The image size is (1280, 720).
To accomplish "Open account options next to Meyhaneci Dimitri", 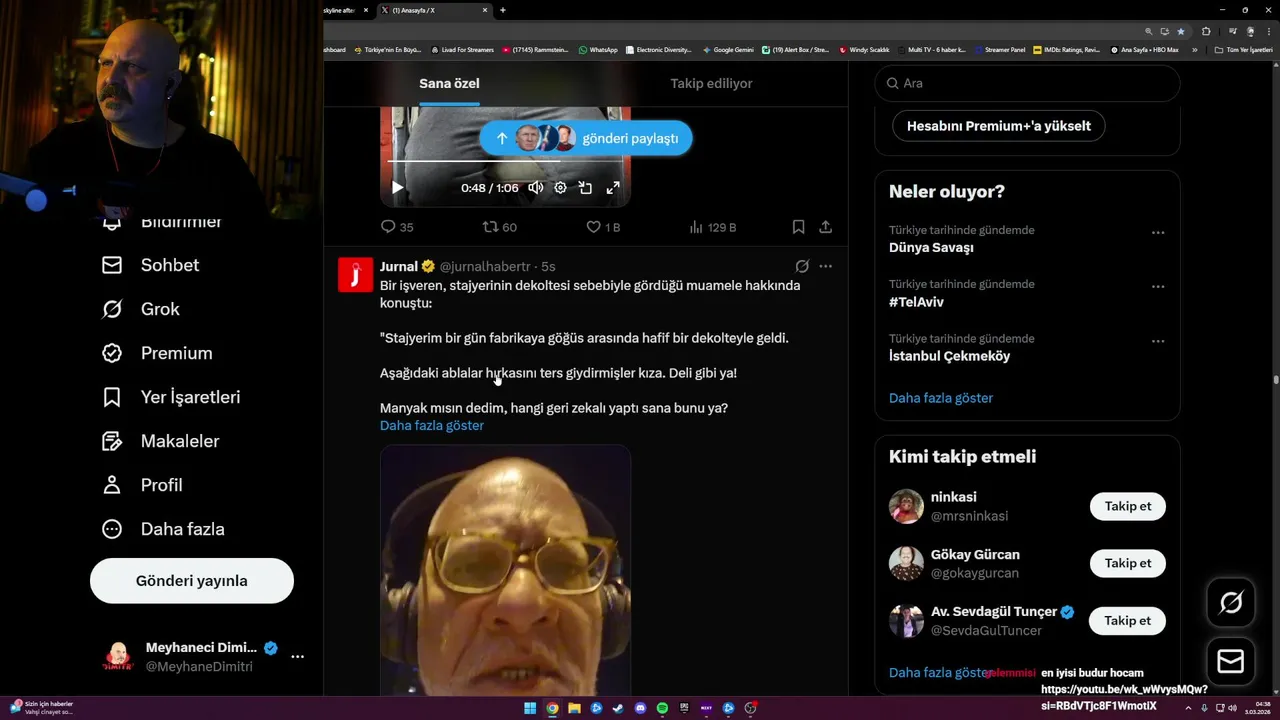I will [297, 657].
